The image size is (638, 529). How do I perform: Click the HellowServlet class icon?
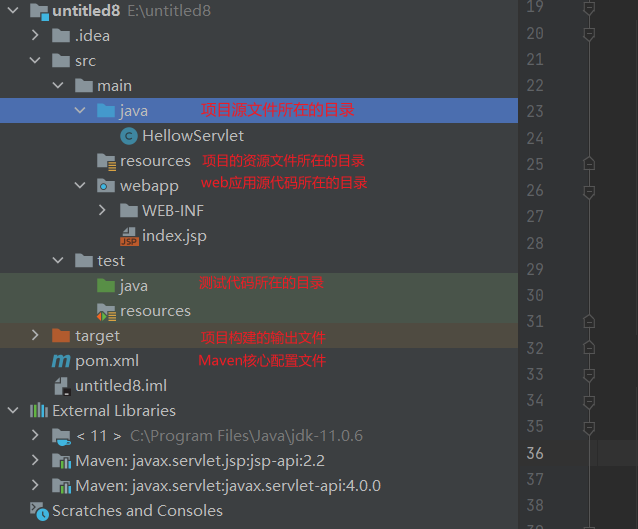click(x=129, y=136)
